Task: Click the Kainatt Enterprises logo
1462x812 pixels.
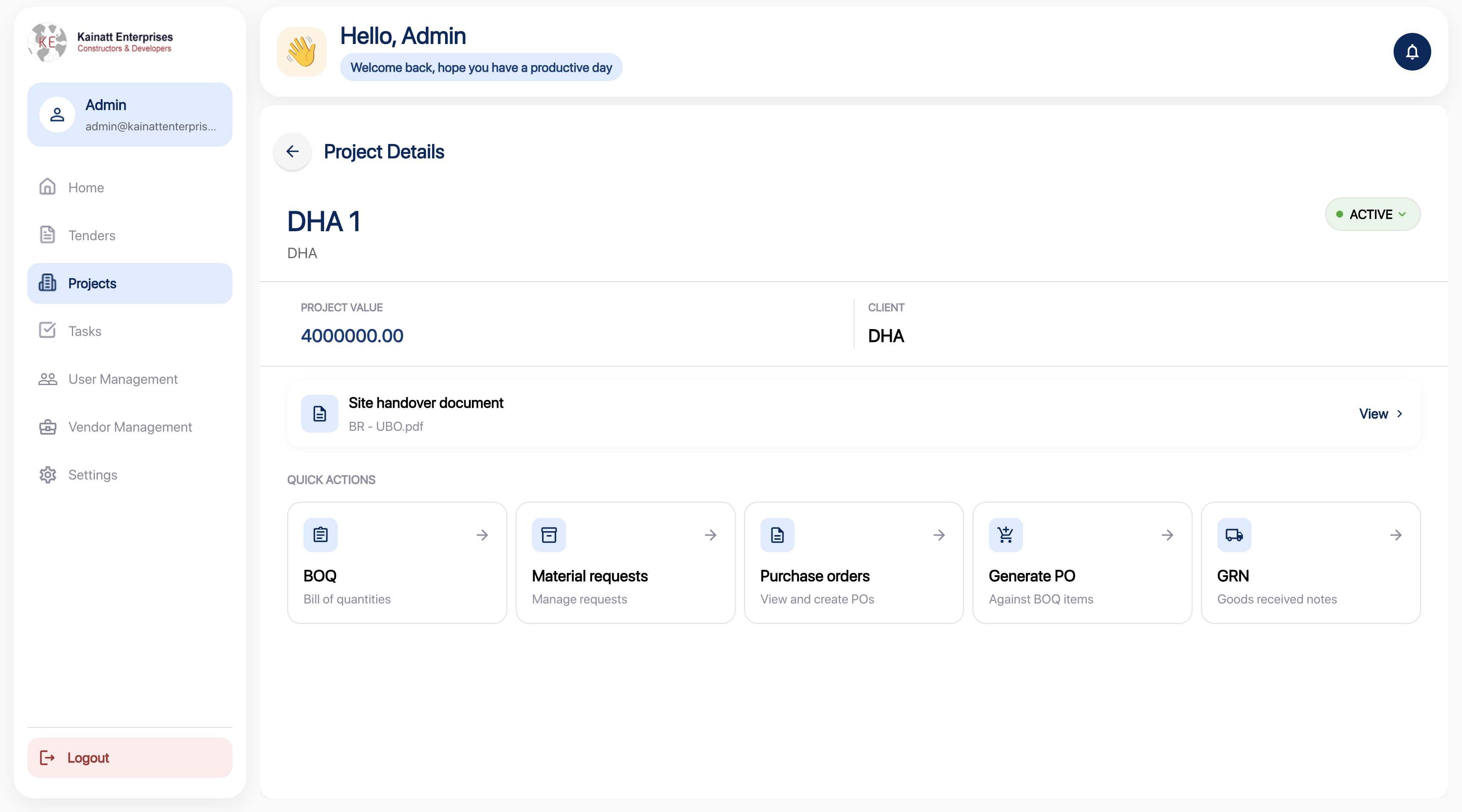Action: pyautogui.click(x=100, y=42)
